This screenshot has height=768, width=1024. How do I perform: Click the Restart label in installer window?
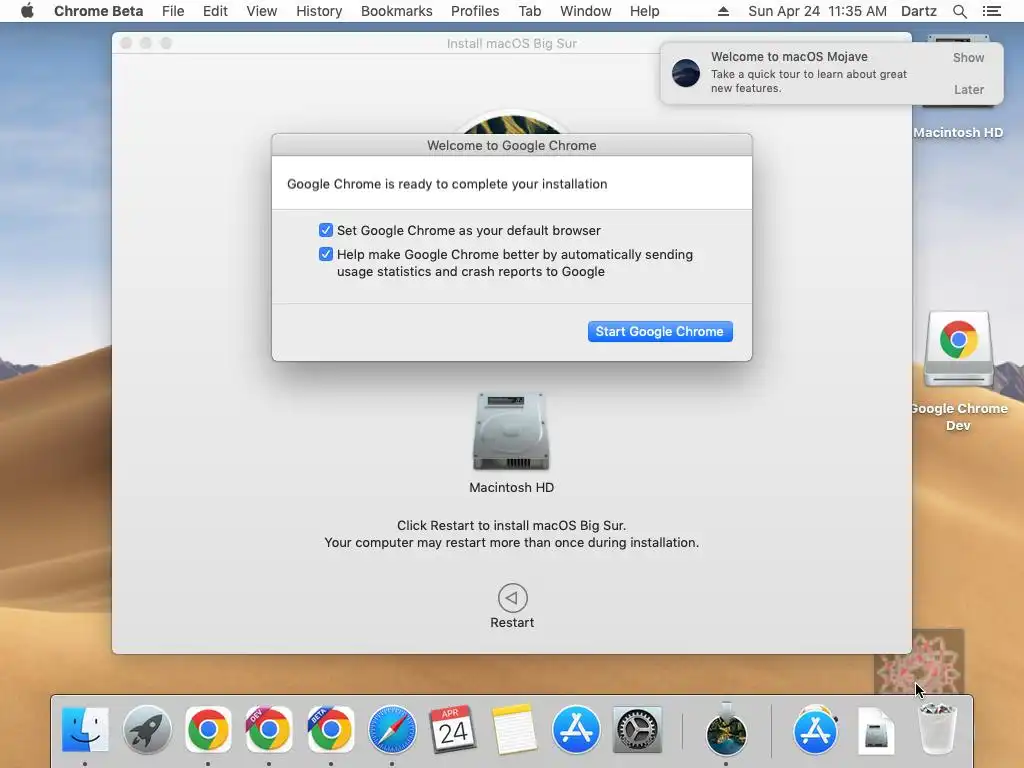[x=512, y=622]
